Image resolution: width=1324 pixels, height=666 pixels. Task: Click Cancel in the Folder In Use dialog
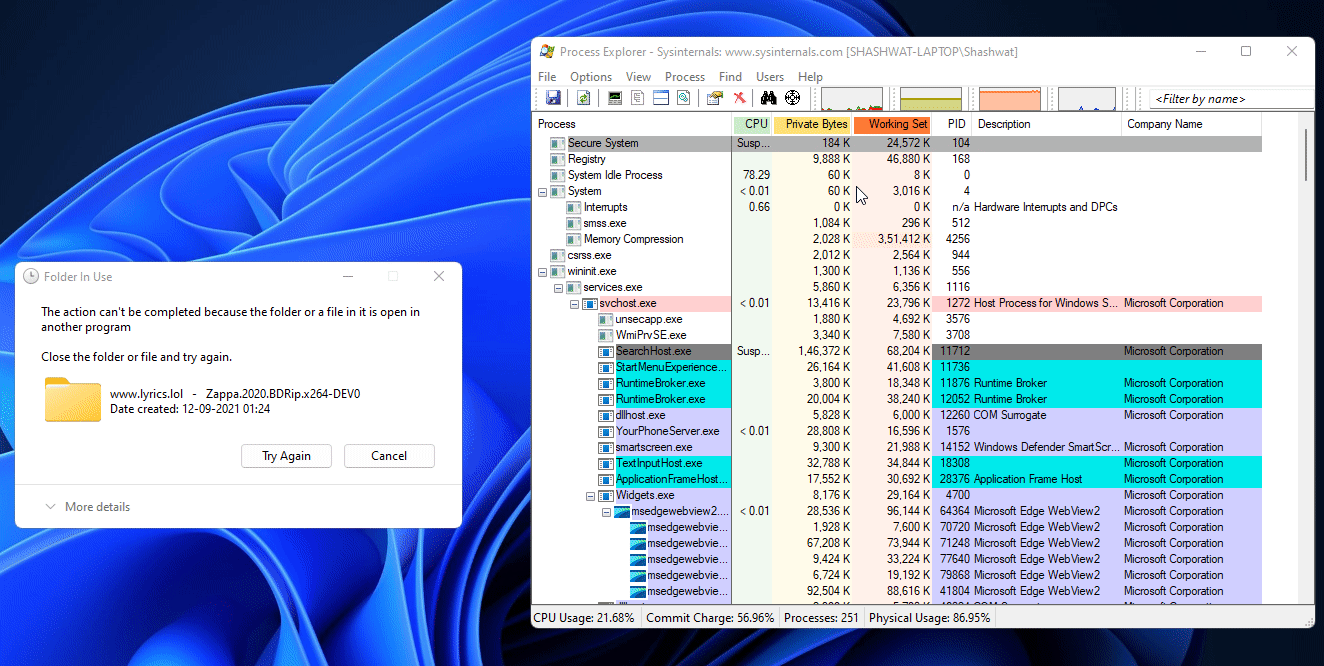[389, 456]
